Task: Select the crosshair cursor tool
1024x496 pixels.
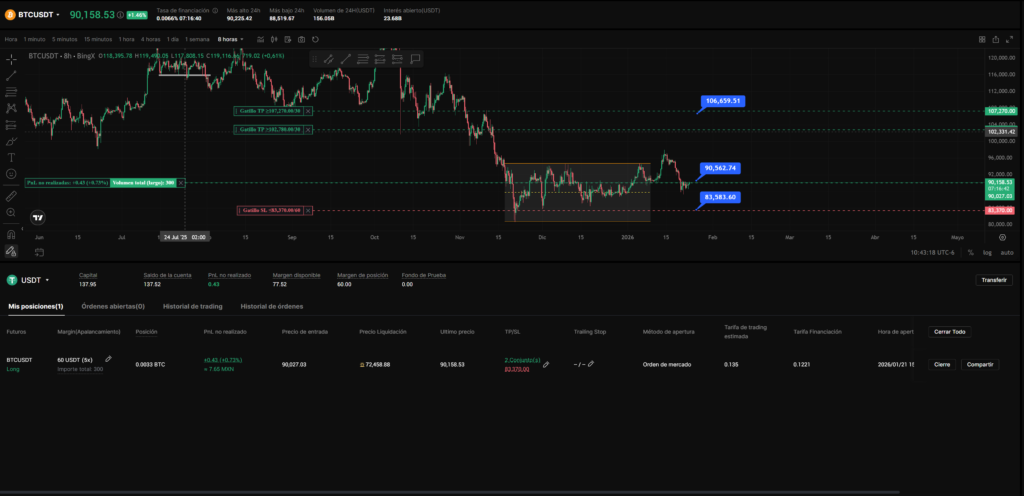Action: click(x=11, y=58)
